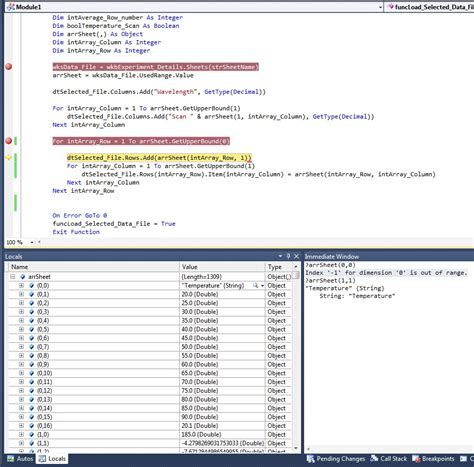Click the yellow current statement arrow
Viewport: 474px width, 467px height.
tap(8, 158)
